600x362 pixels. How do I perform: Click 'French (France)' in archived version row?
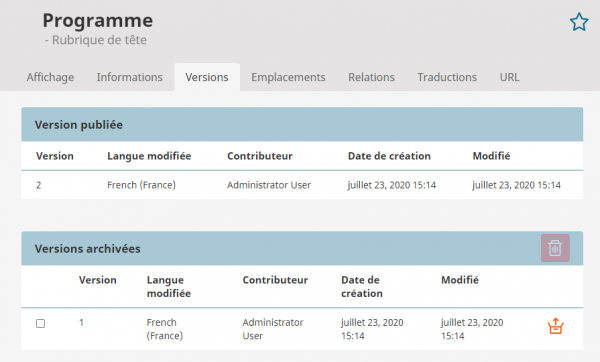coord(165,329)
